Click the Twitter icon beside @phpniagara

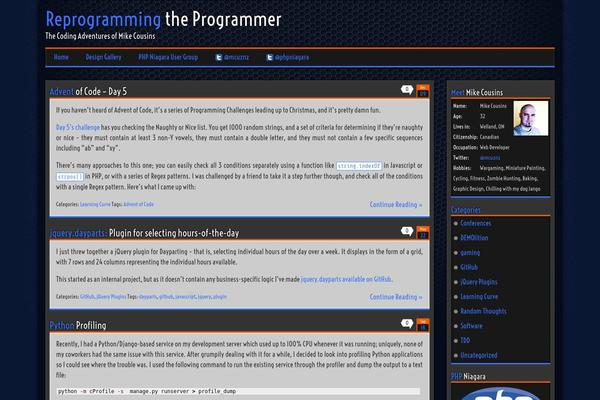(269, 57)
